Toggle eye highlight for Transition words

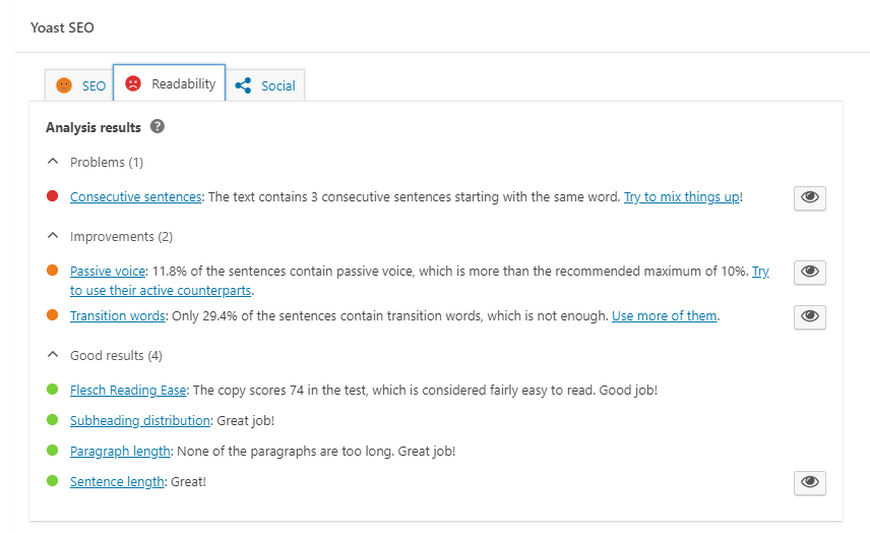click(810, 317)
